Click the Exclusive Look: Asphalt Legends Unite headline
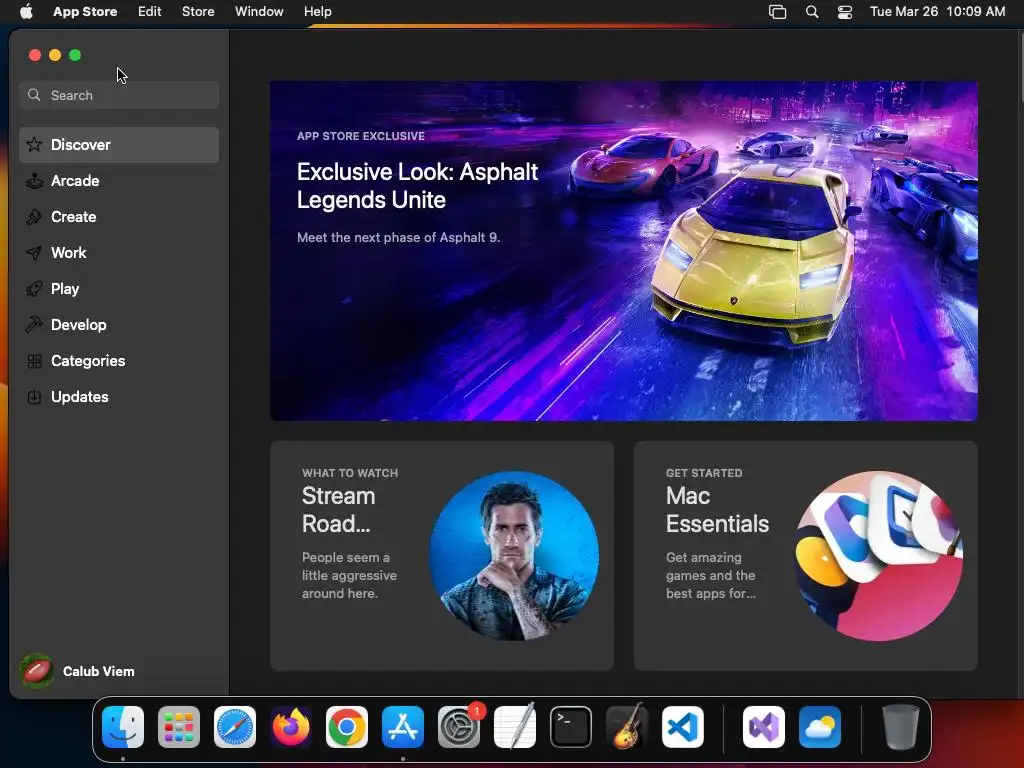The image size is (1024, 768). [417, 185]
